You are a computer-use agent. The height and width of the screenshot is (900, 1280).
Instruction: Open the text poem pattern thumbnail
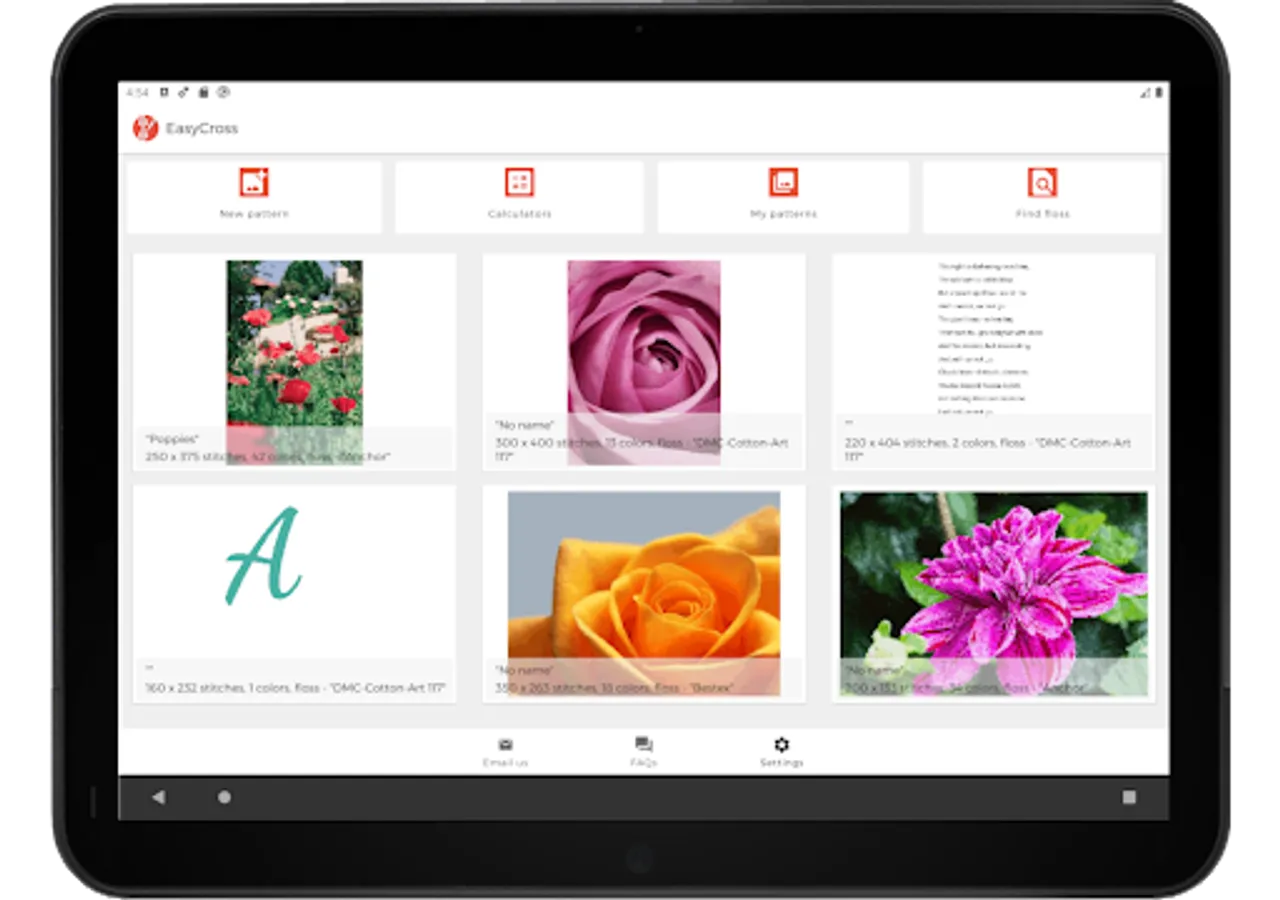pyautogui.click(x=993, y=340)
